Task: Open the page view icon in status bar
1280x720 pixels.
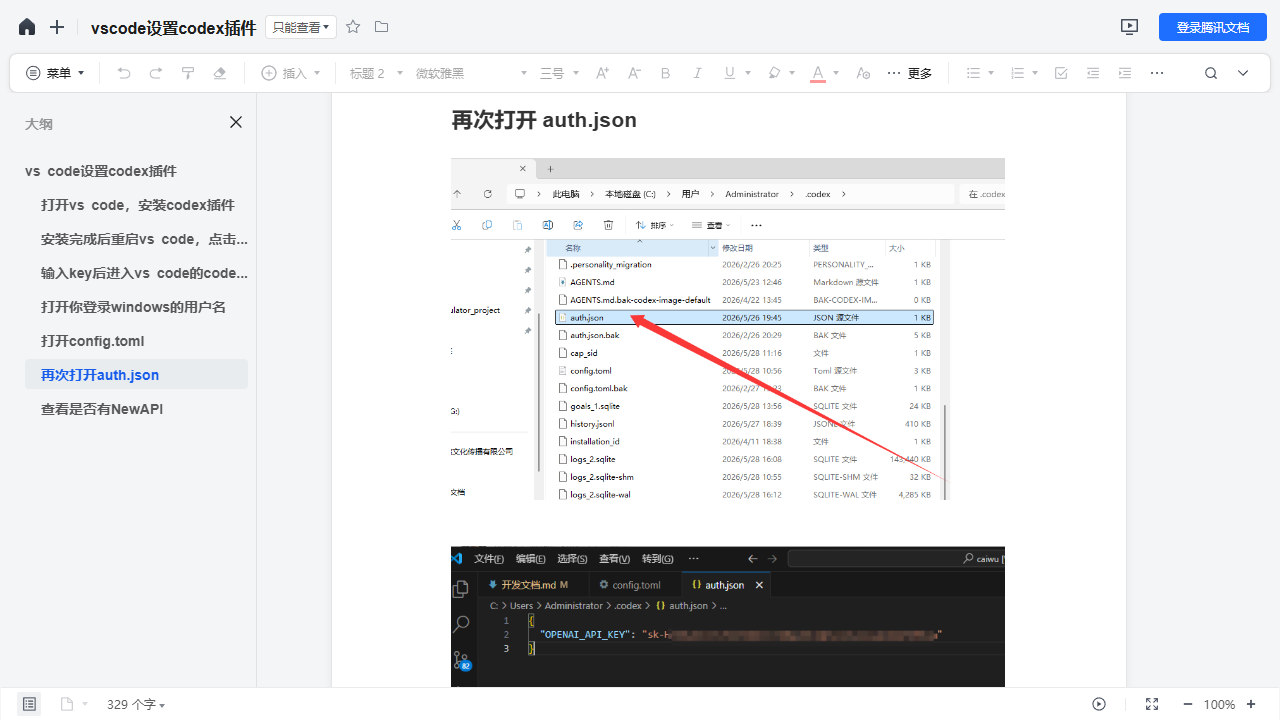Action: pyautogui.click(x=67, y=704)
